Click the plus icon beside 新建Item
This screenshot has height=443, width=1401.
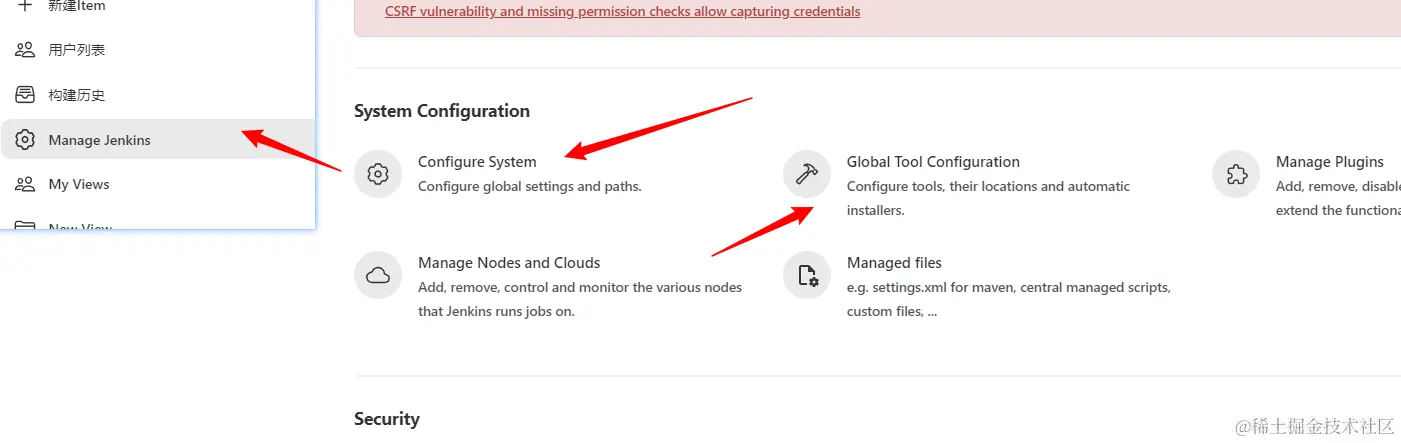[x=25, y=6]
